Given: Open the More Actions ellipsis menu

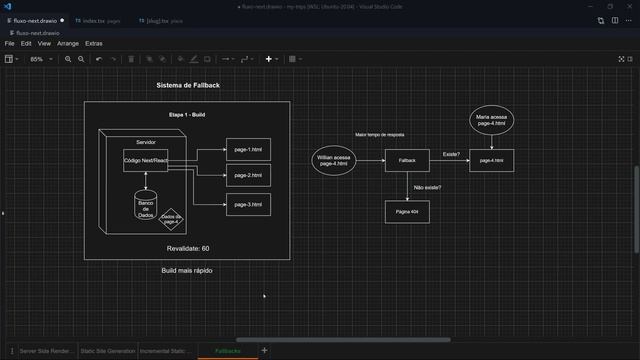Looking at the screenshot, I should (629, 20).
